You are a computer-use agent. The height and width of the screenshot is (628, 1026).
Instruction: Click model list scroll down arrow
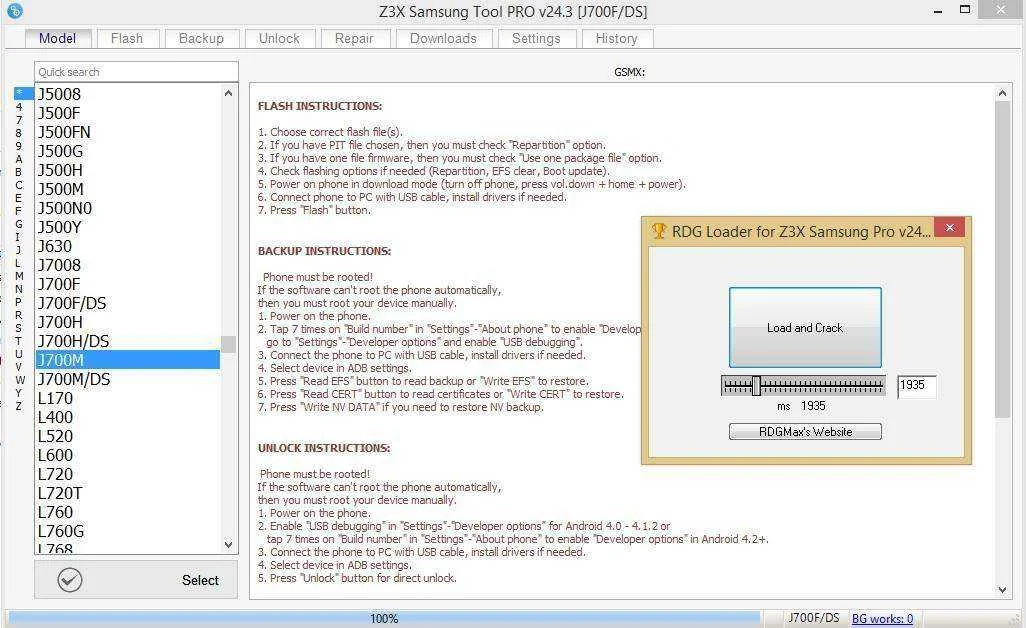(x=228, y=544)
